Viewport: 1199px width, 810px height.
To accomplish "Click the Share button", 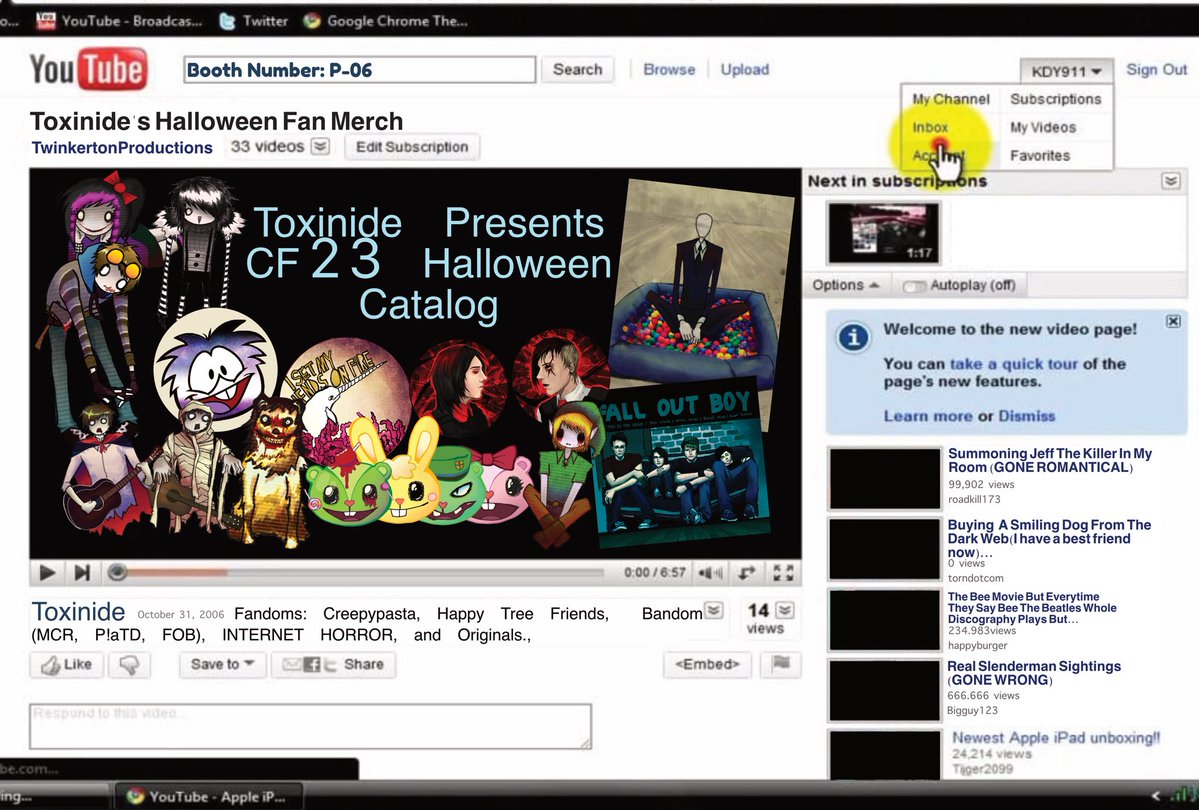I will [x=333, y=665].
